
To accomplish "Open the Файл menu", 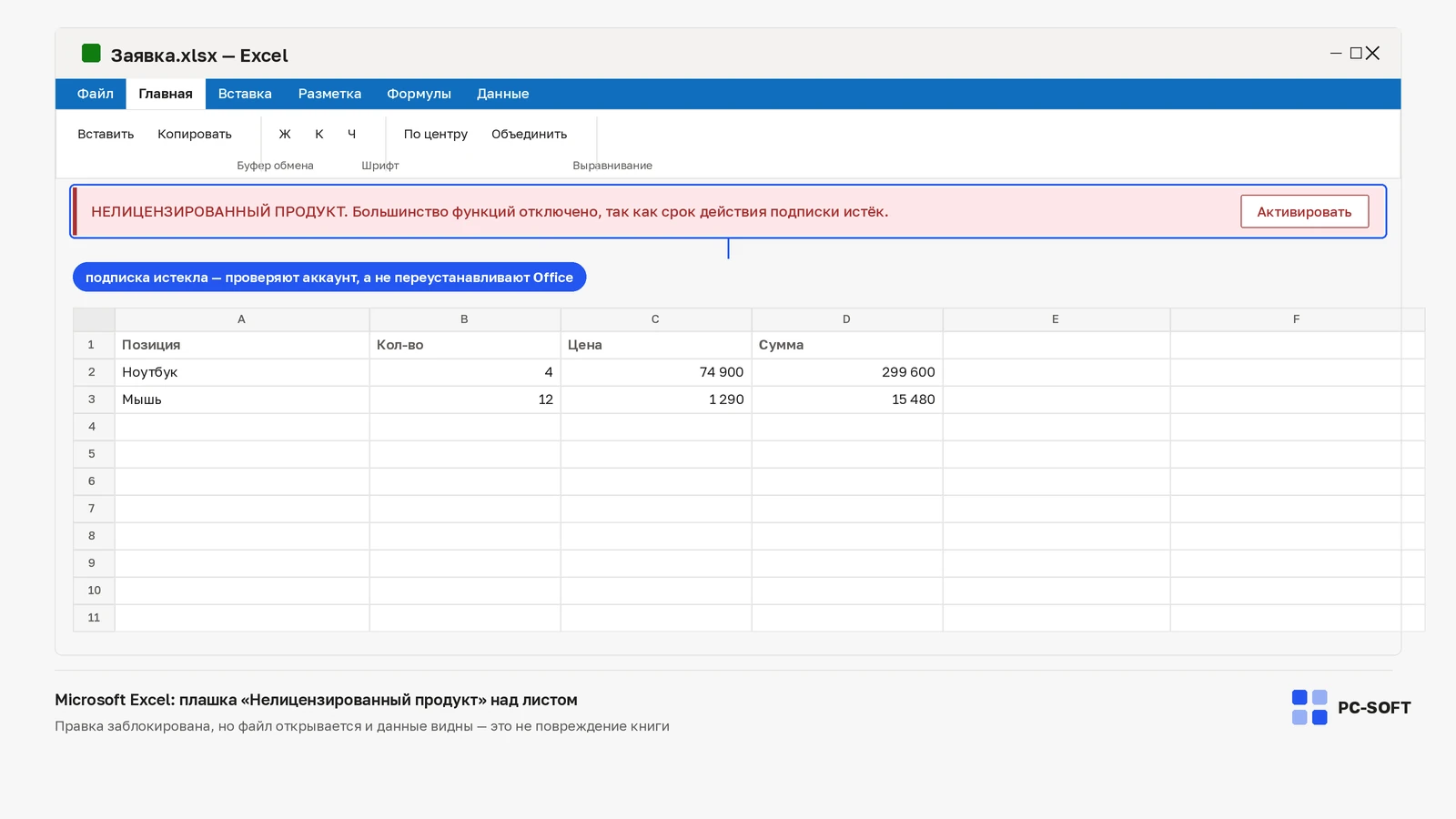I will click(x=96, y=94).
